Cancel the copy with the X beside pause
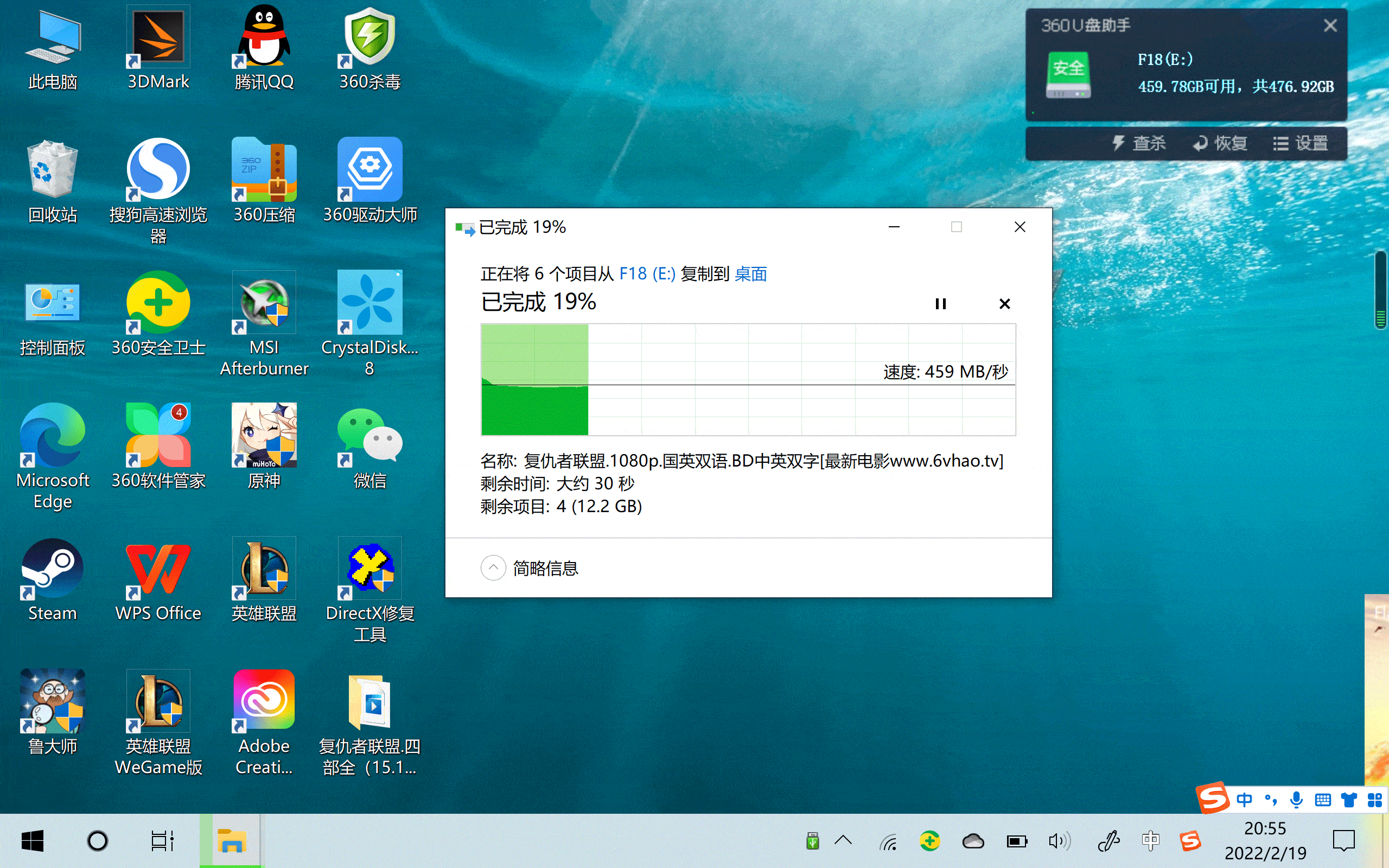 coord(1004,304)
